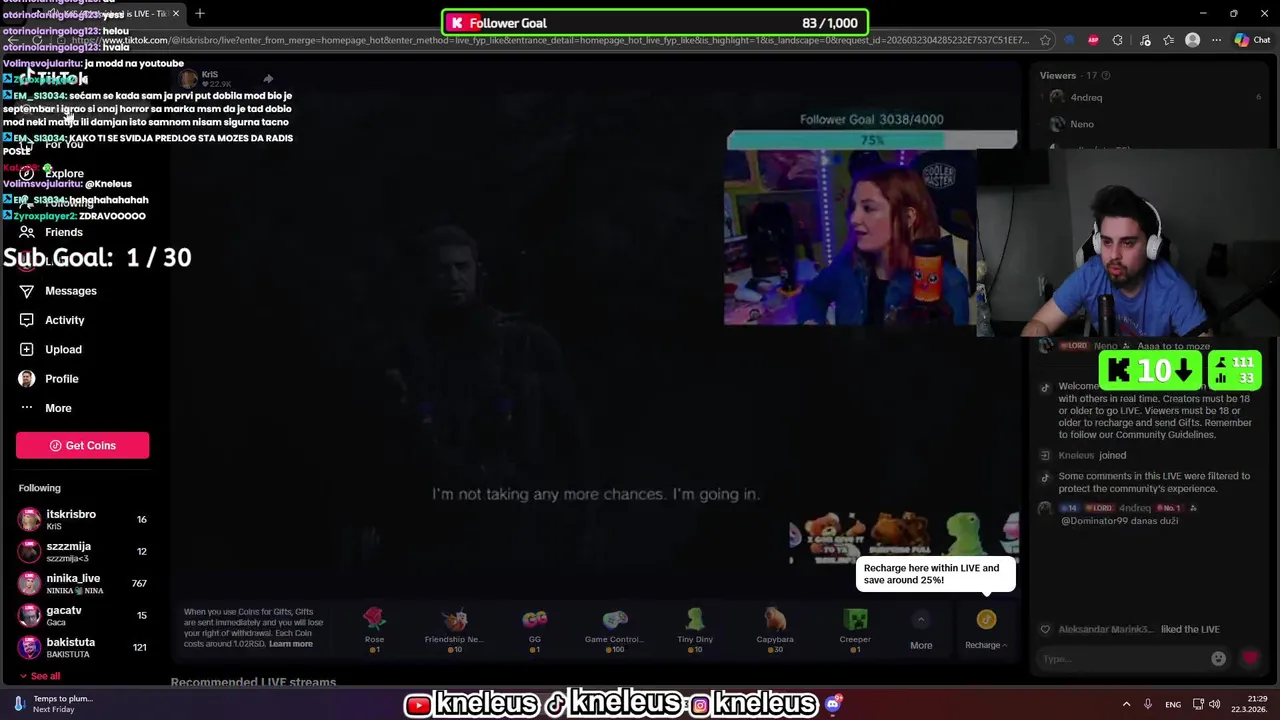Click the share arrow next to KriS

click(x=268, y=79)
